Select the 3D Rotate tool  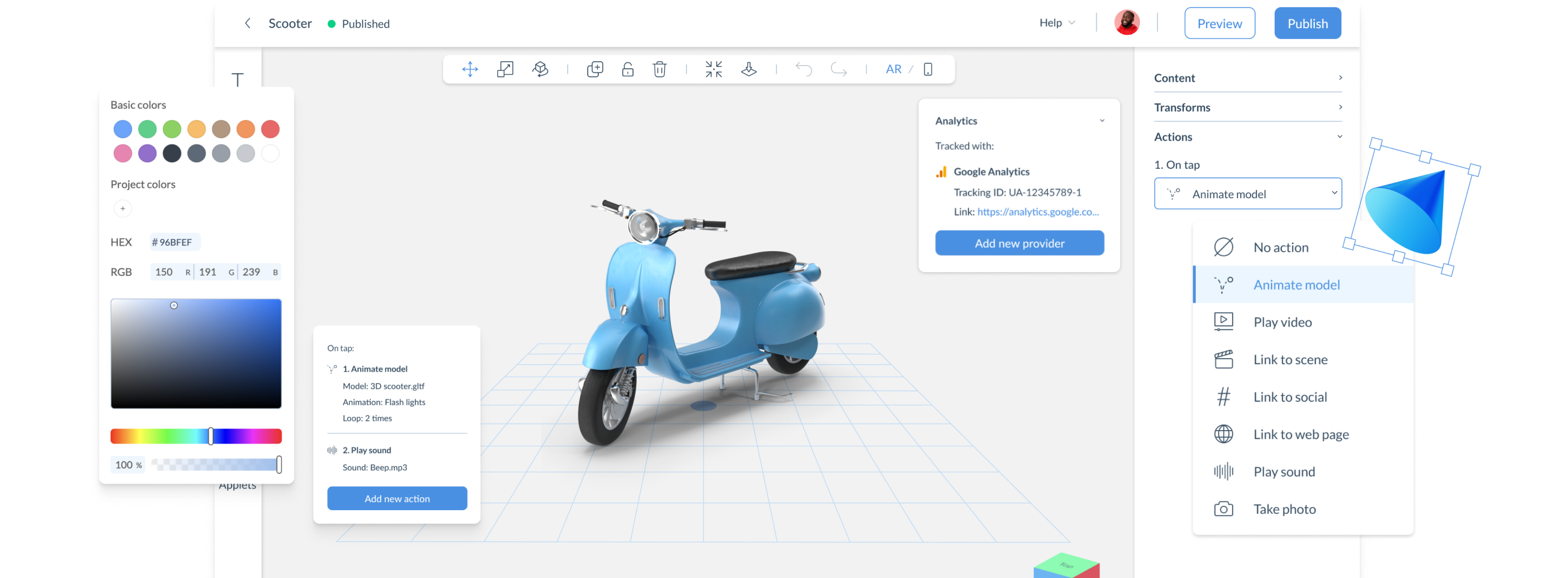coord(540,68)
